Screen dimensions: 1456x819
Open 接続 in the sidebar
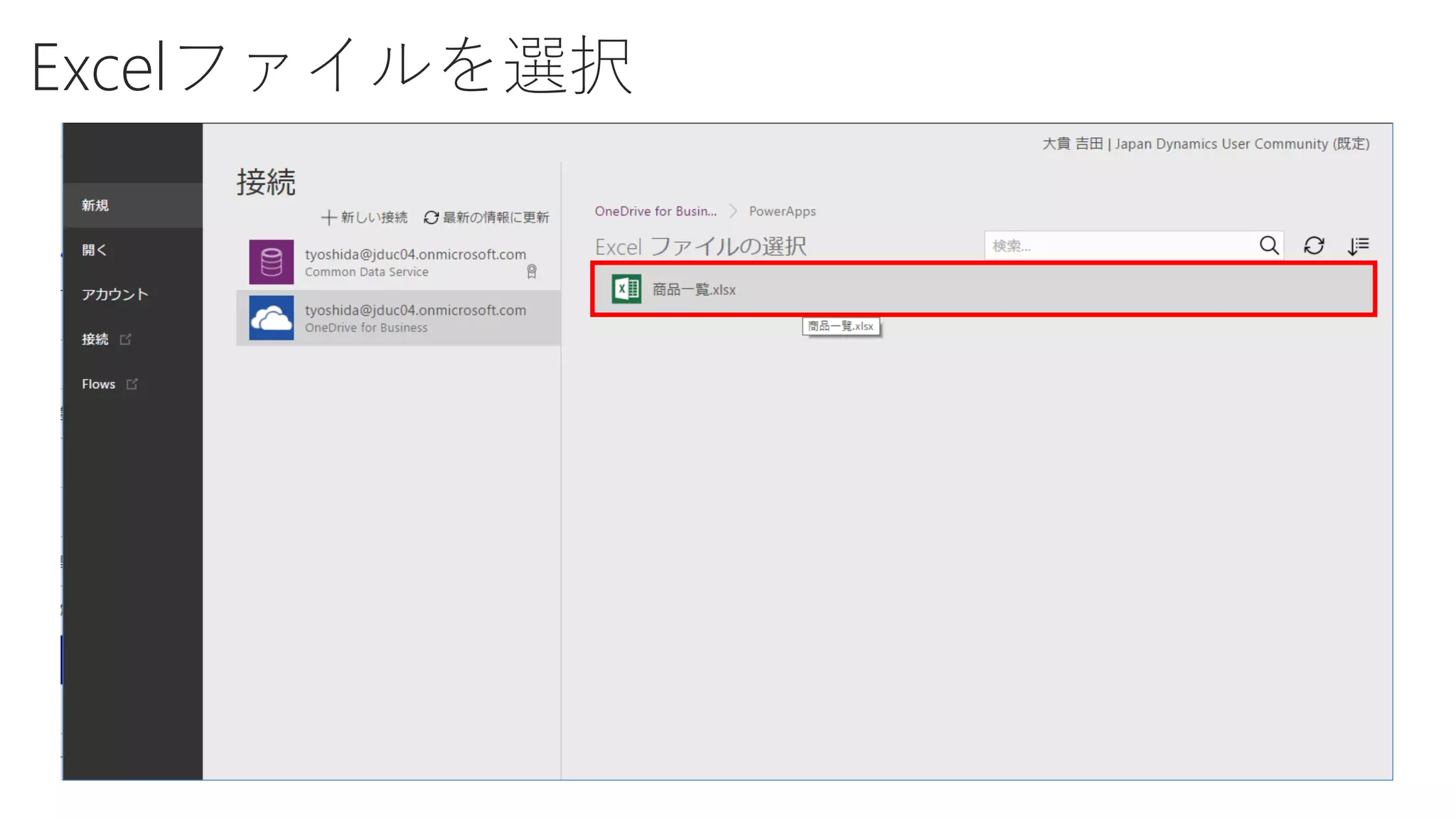click(x=132, y=339)
